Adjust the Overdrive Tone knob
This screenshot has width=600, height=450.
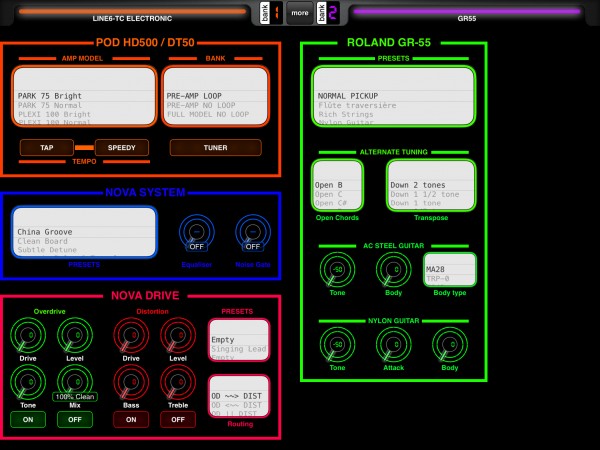(28, 382)
